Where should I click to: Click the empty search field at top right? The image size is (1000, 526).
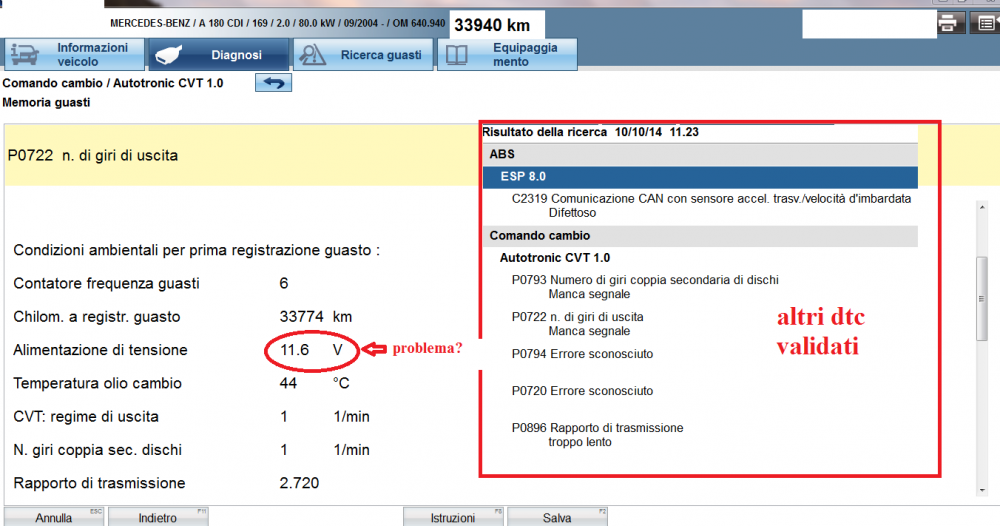[869, 24]
